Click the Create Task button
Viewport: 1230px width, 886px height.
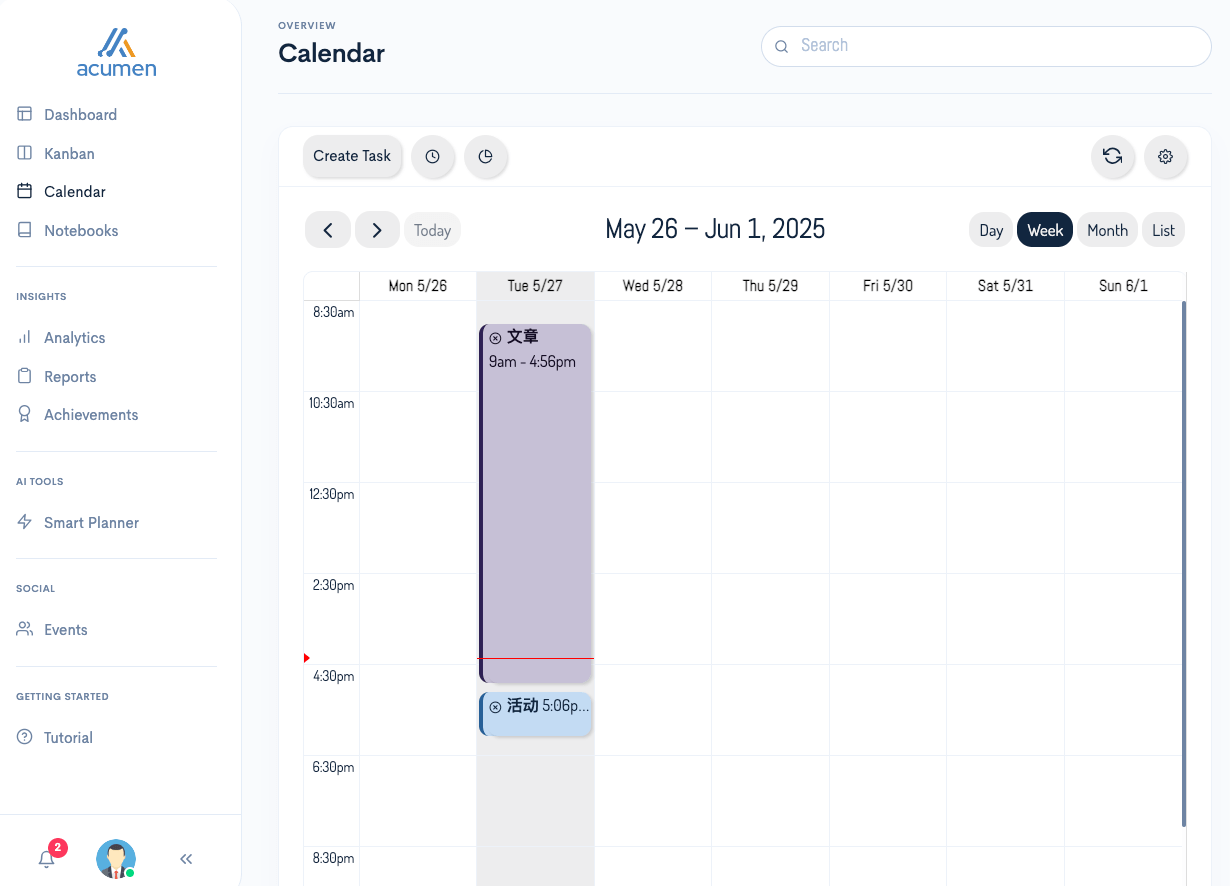tap(352, 156)
